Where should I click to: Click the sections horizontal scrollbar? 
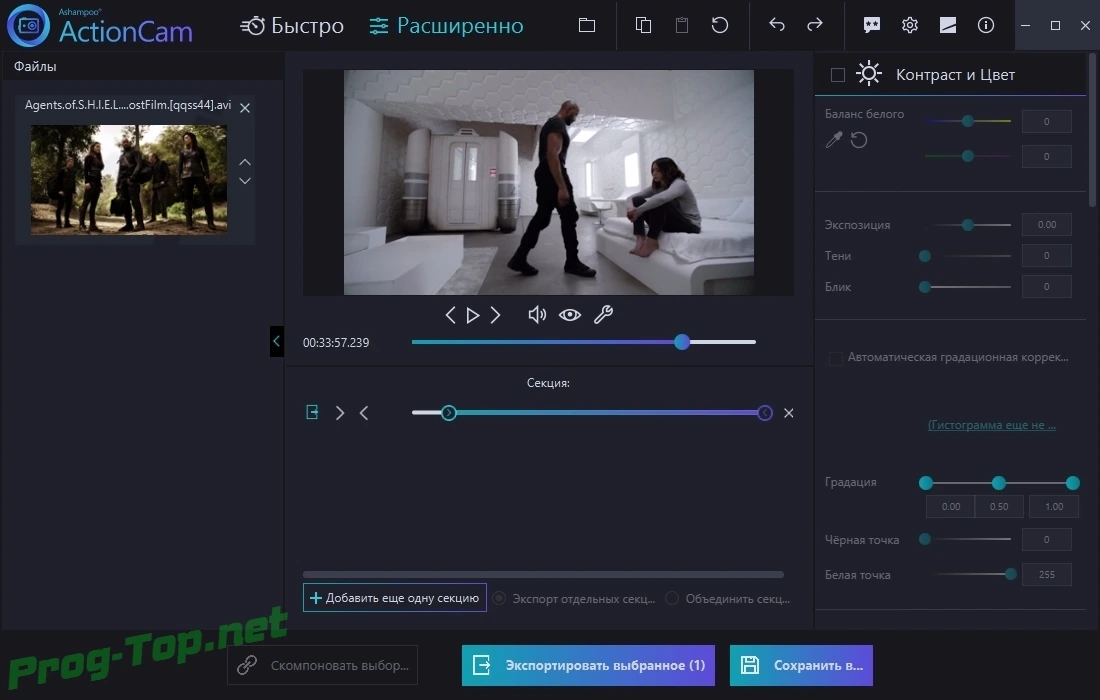pyautogui.click(x=544, y=574)
